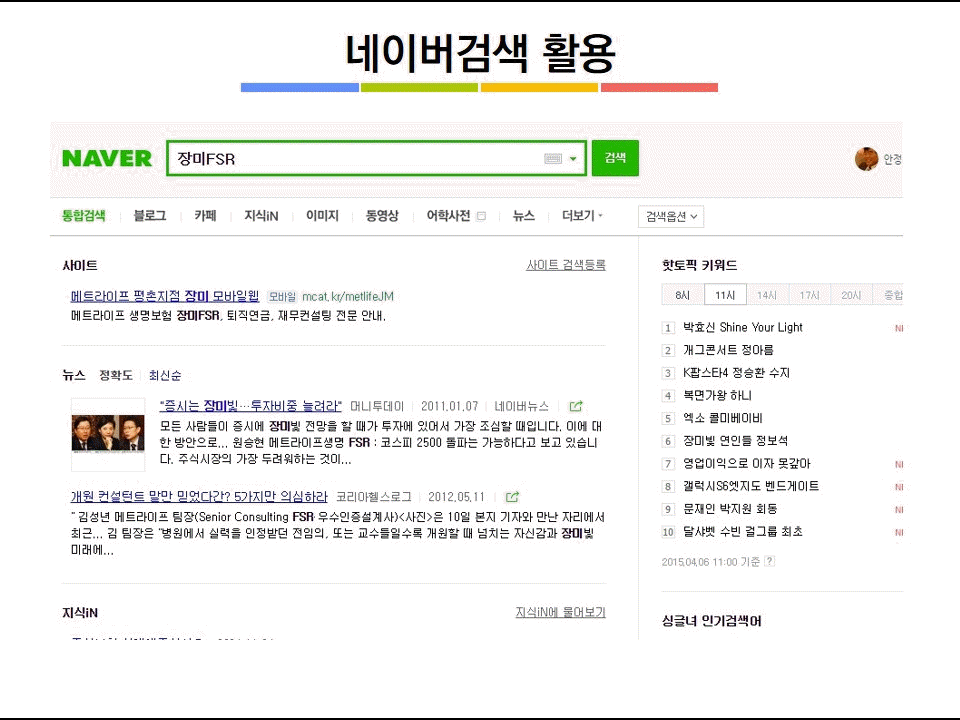Viewport: 960px width, 720px height.
Task: Open 메트라이프 평촌지점 장미 모바일웹 link
Action: tap(165, 296)
